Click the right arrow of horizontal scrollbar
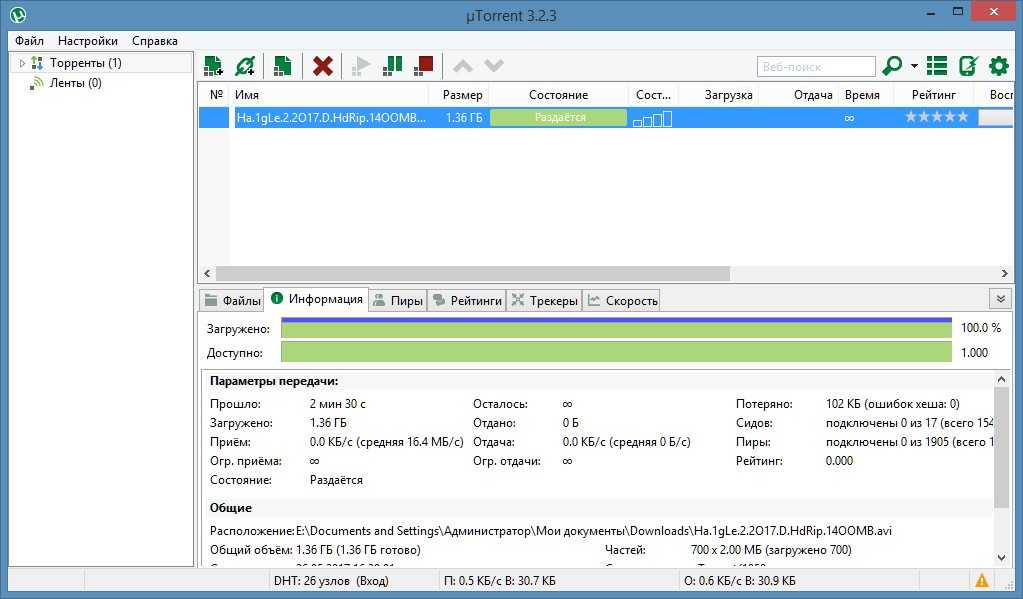The height and width of the screenshot is (599, 1023). (1004, 273)
